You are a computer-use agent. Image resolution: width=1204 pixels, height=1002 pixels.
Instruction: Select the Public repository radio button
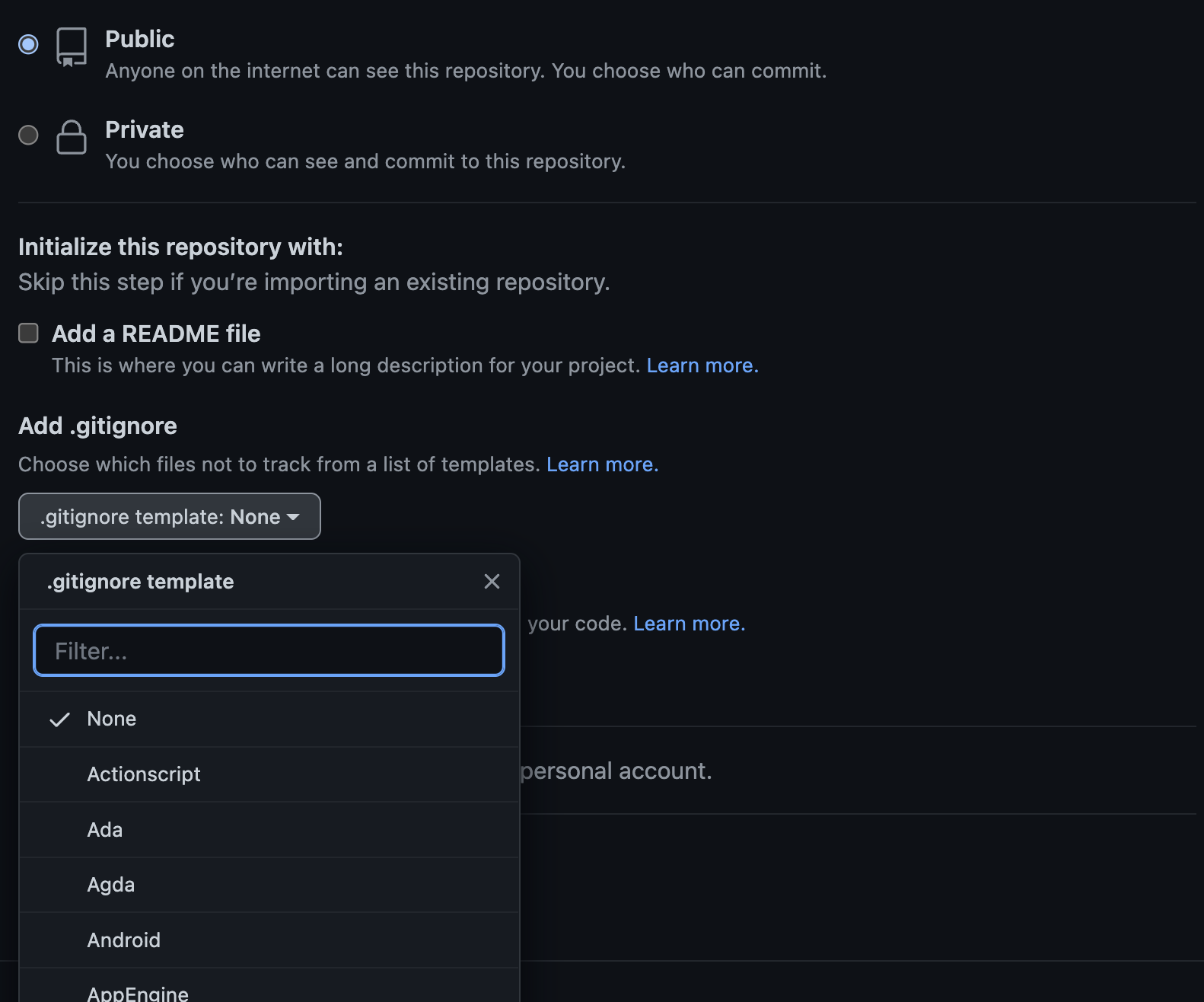tap(28, 44)
